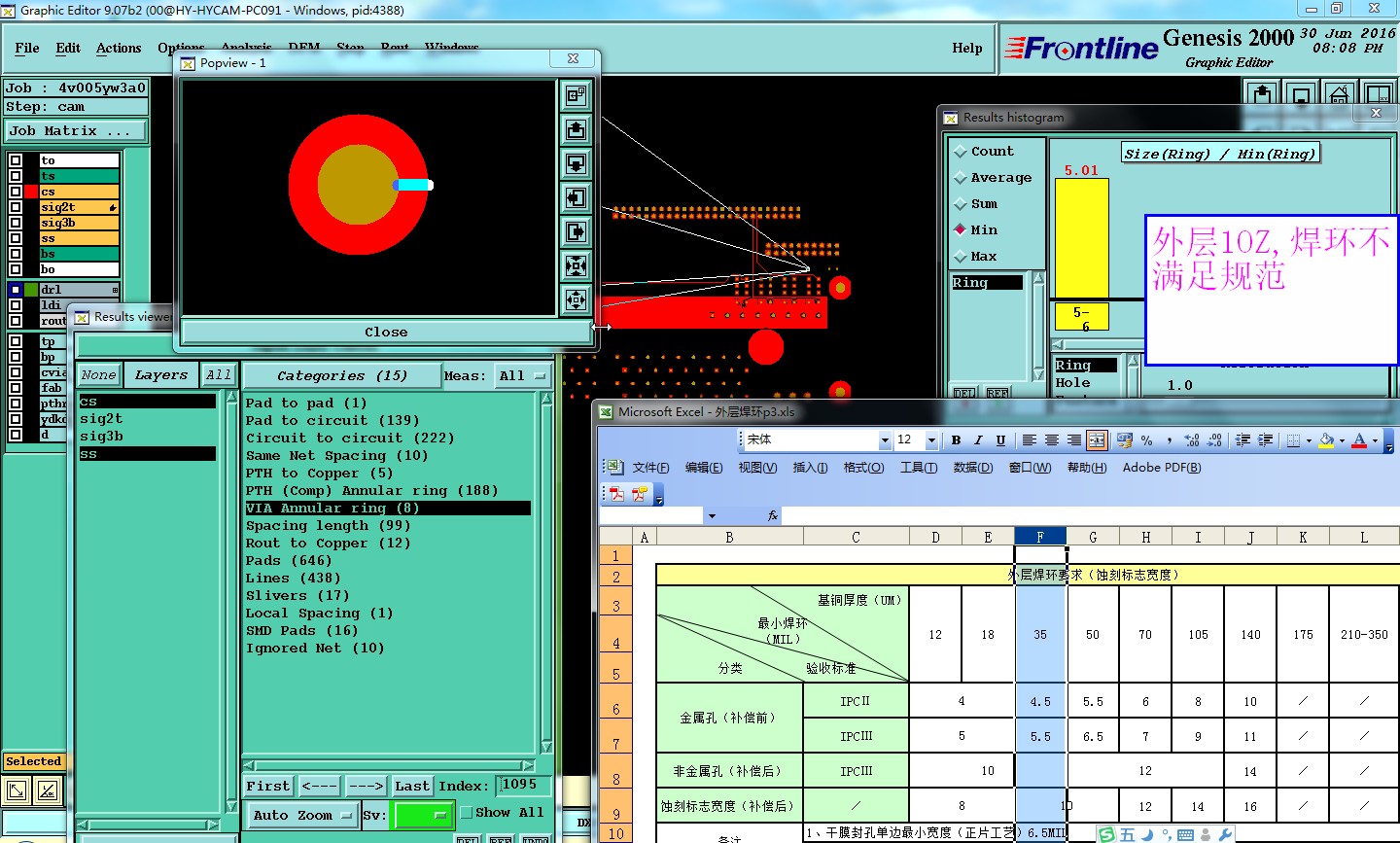Toggle the checkbox for layer ts
The width and height of the screenshot is (1400, 843).
tap(16, 176)
